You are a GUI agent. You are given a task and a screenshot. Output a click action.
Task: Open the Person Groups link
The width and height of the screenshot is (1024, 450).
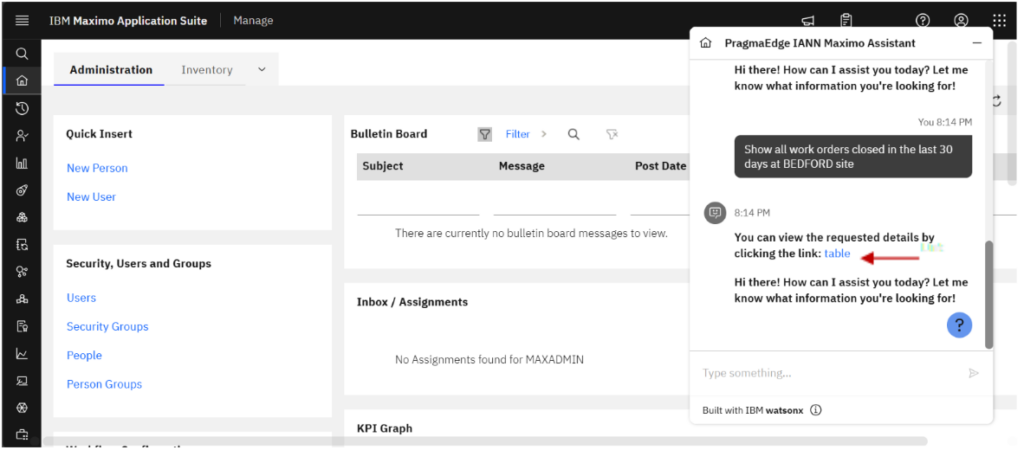[x=104, y=384]
